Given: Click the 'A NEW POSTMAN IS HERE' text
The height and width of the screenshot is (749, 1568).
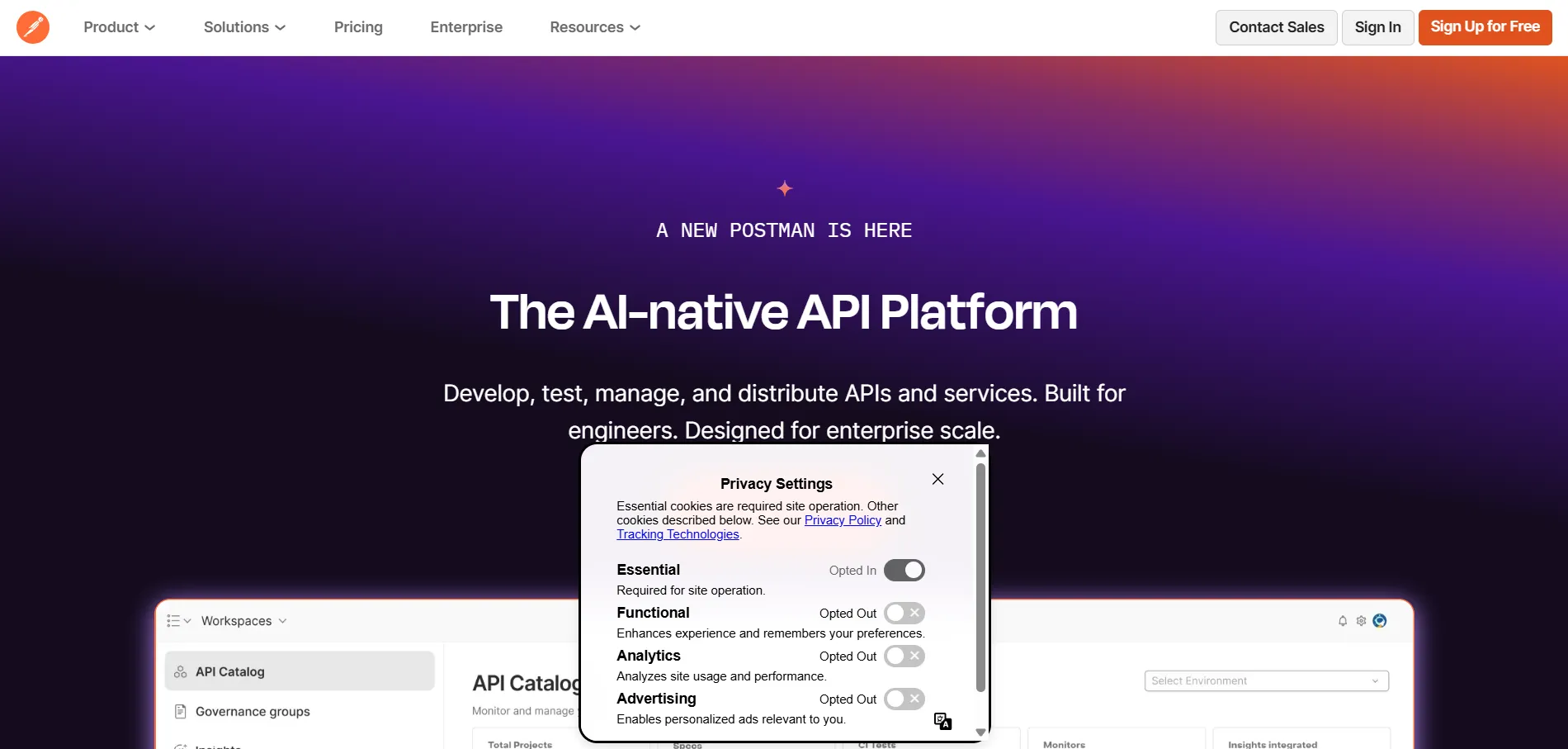Looking at the screenshot, I should click(784, 230).
